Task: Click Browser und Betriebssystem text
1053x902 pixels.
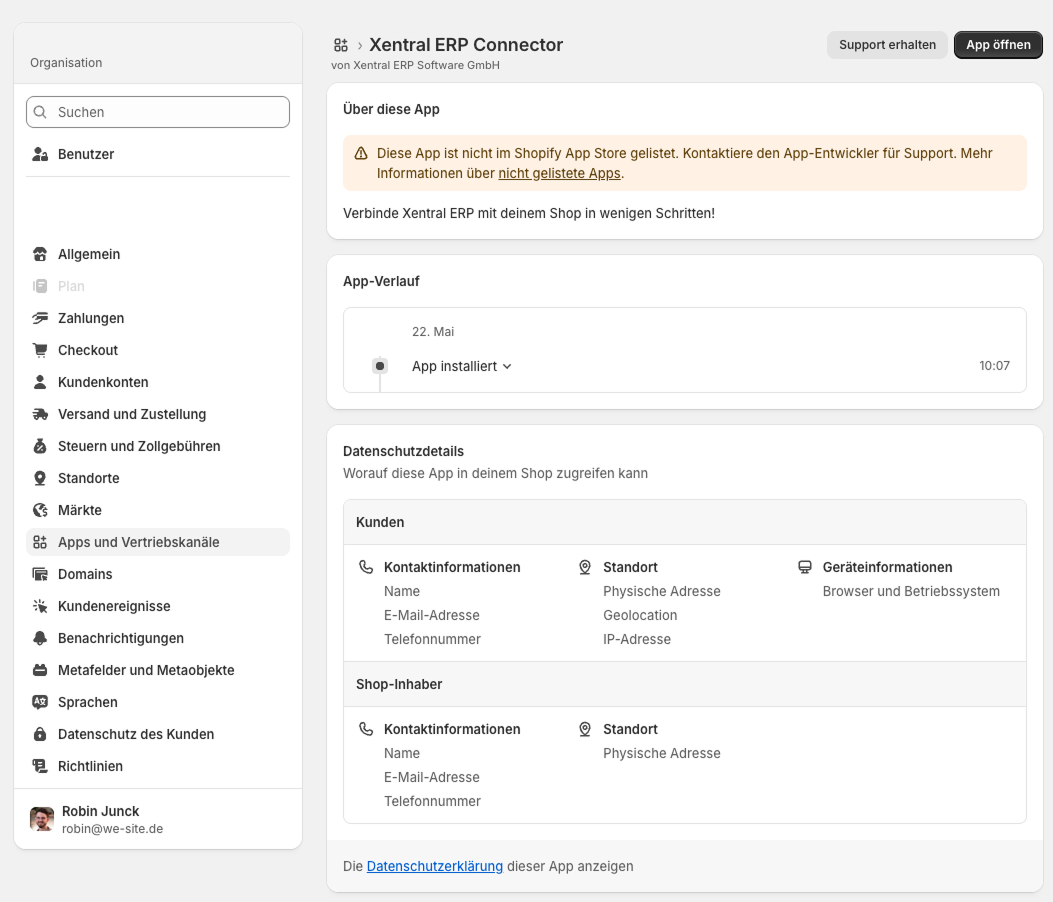Action: (911, 592)
